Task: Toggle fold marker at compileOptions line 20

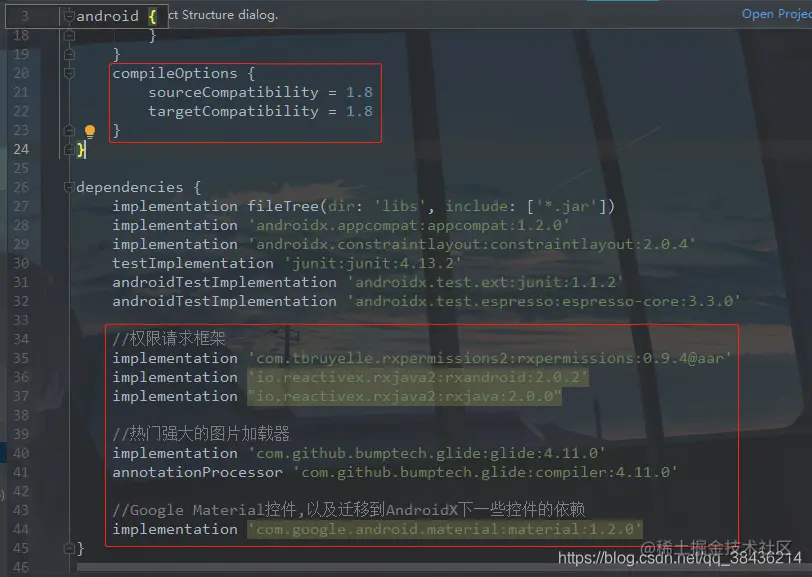Action: point(69,73)
